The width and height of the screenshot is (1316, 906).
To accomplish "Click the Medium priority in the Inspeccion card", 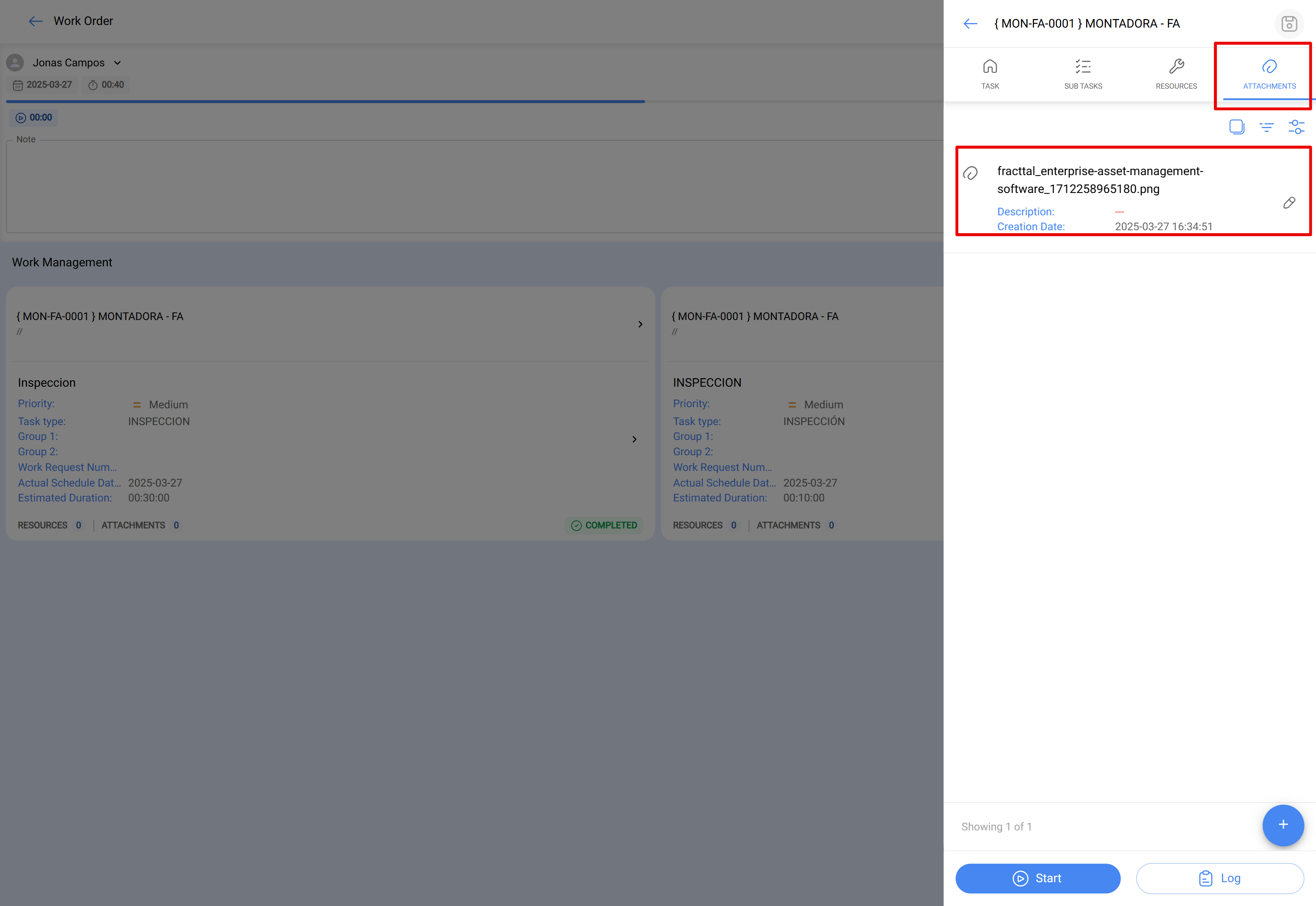I will [160, 405].
